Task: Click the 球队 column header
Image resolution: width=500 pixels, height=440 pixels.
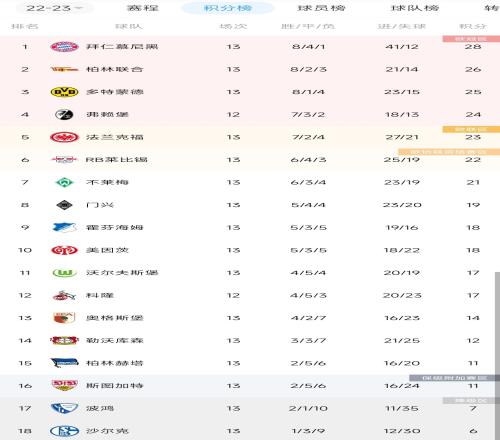Action: coord(129,26)
